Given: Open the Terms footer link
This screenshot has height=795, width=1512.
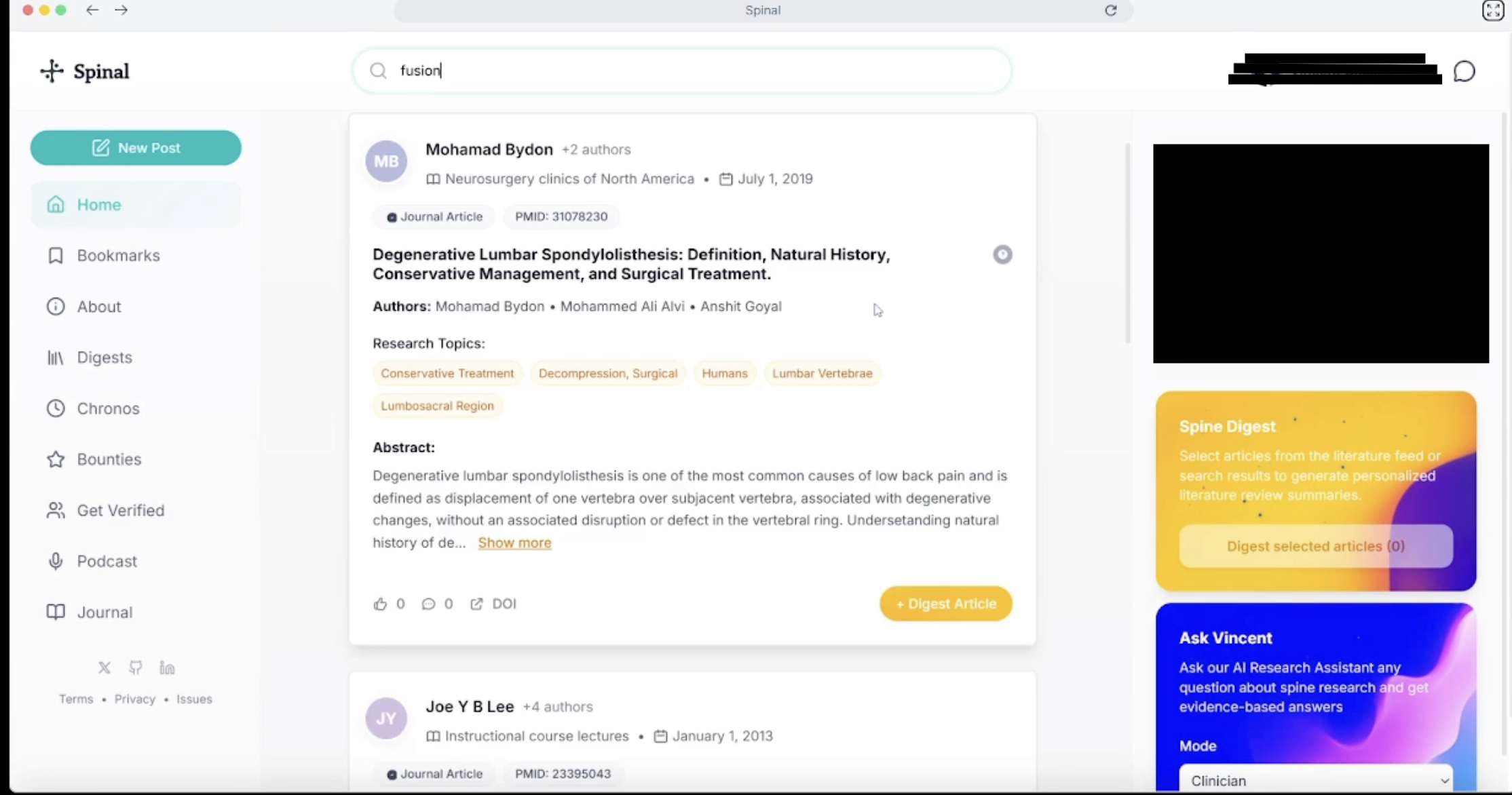Looking at the screenshot, I should [x=76, y=699].
